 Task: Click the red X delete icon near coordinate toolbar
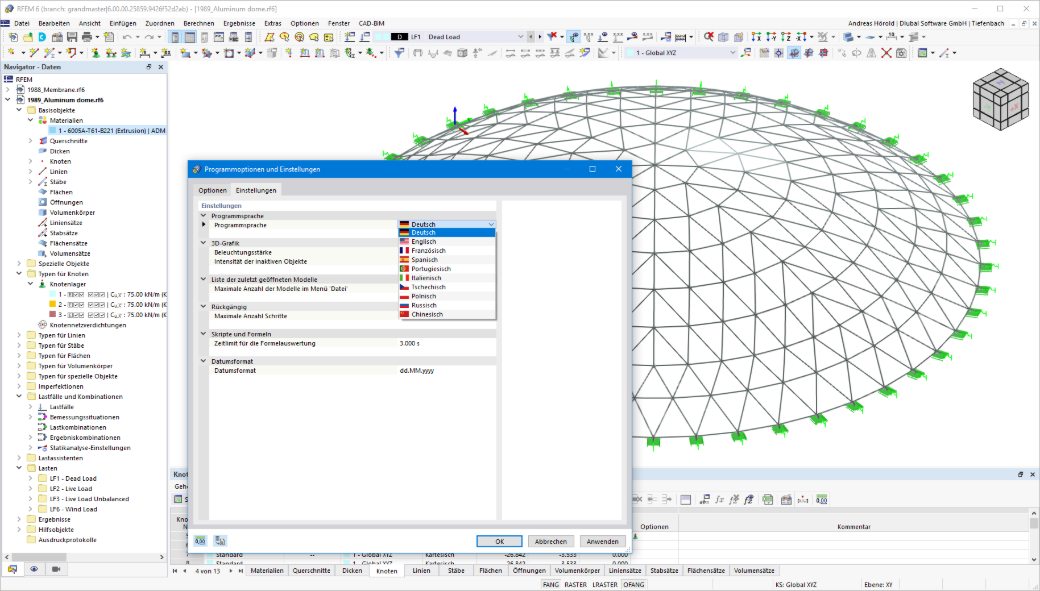(886, 52)
